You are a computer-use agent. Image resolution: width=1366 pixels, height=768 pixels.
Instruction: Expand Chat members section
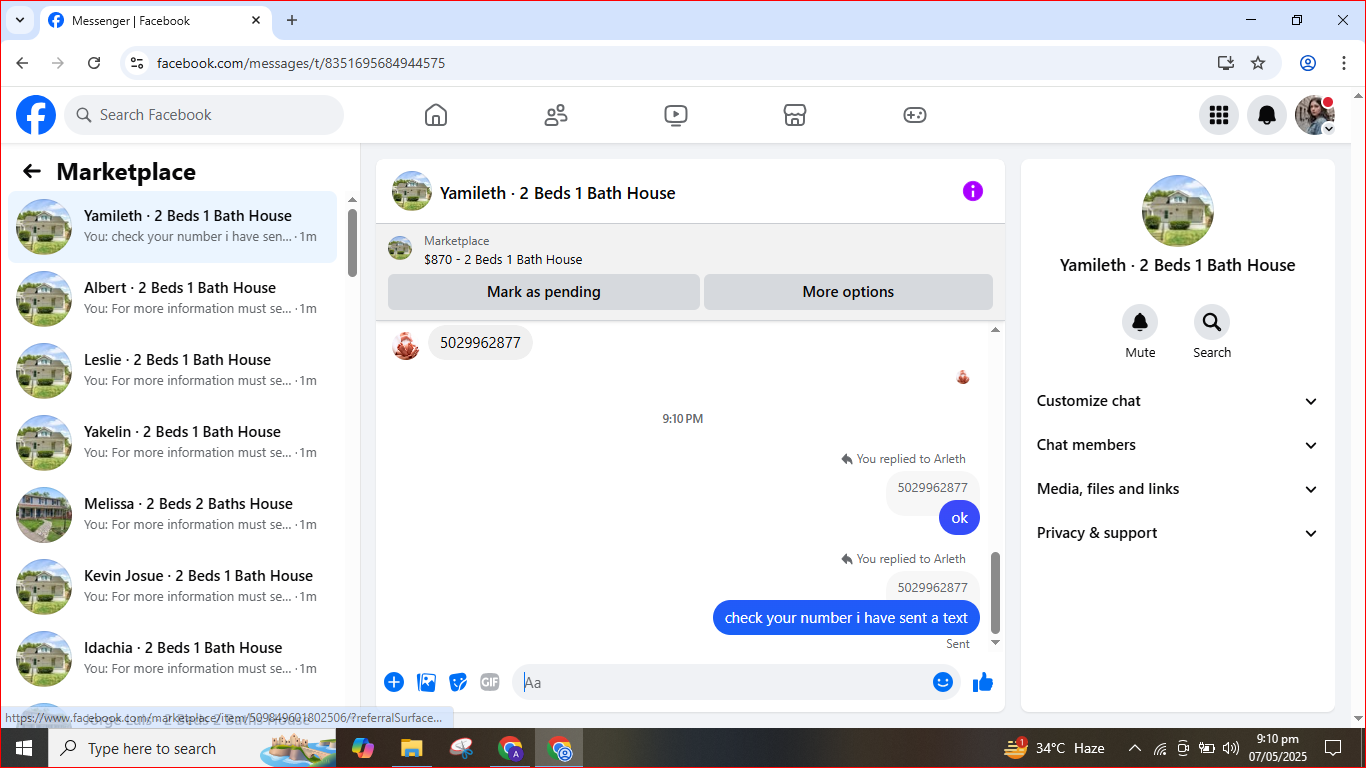coord(1178,445)
